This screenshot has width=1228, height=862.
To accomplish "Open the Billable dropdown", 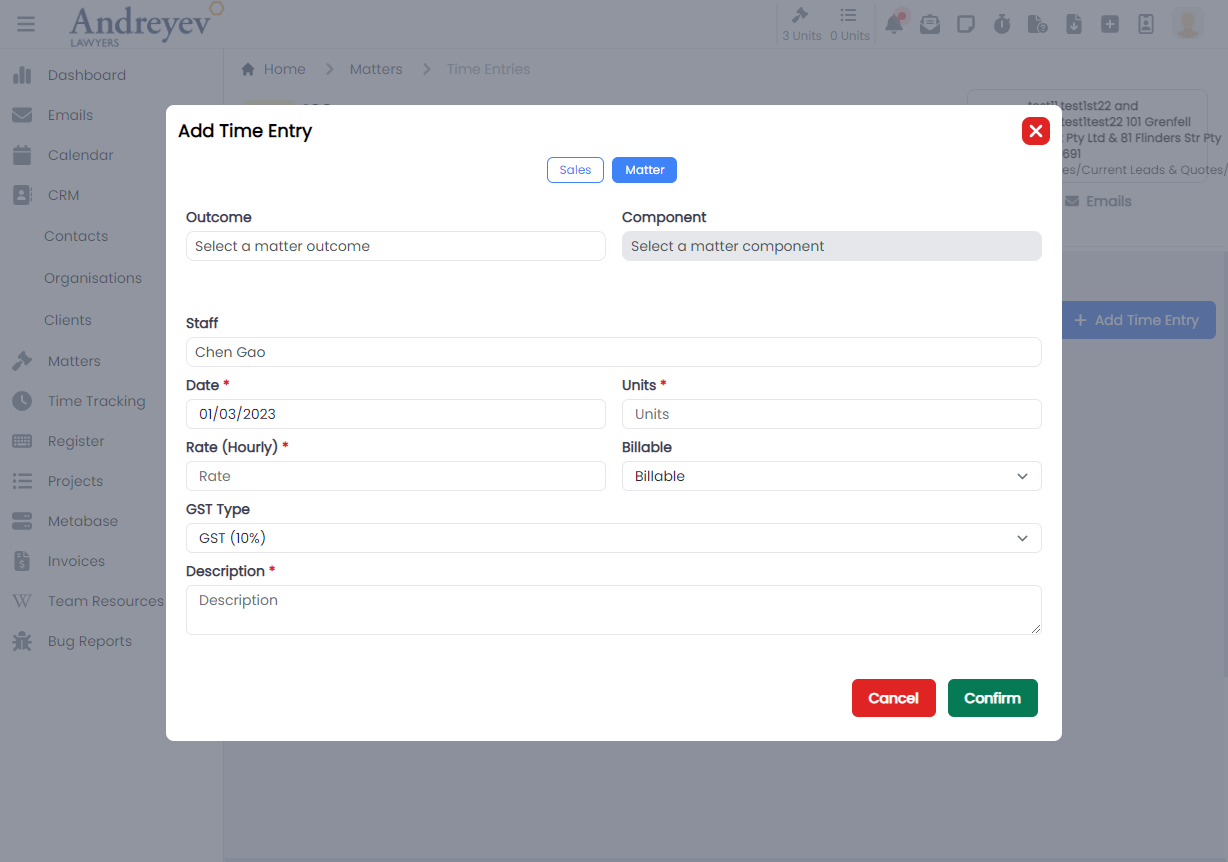I will pyautogui.click(x=831, y=476).
